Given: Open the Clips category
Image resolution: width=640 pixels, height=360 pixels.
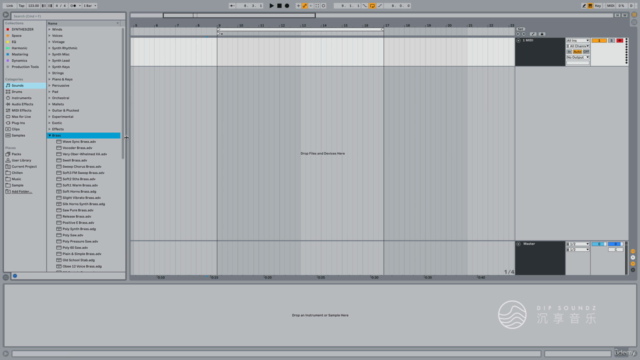Looking at the screenshot, I should point(16,129).
